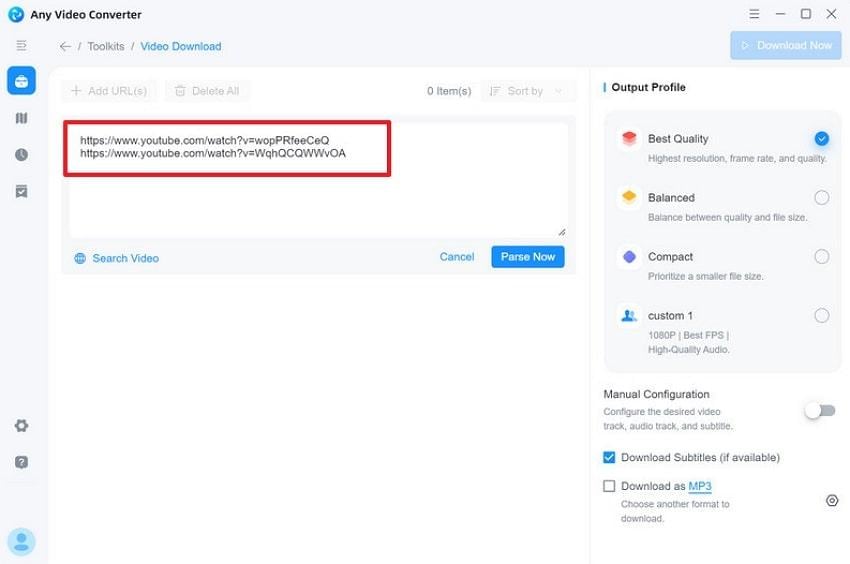Open the hamburger menu in title bar
850x564 pixels.
754,14
